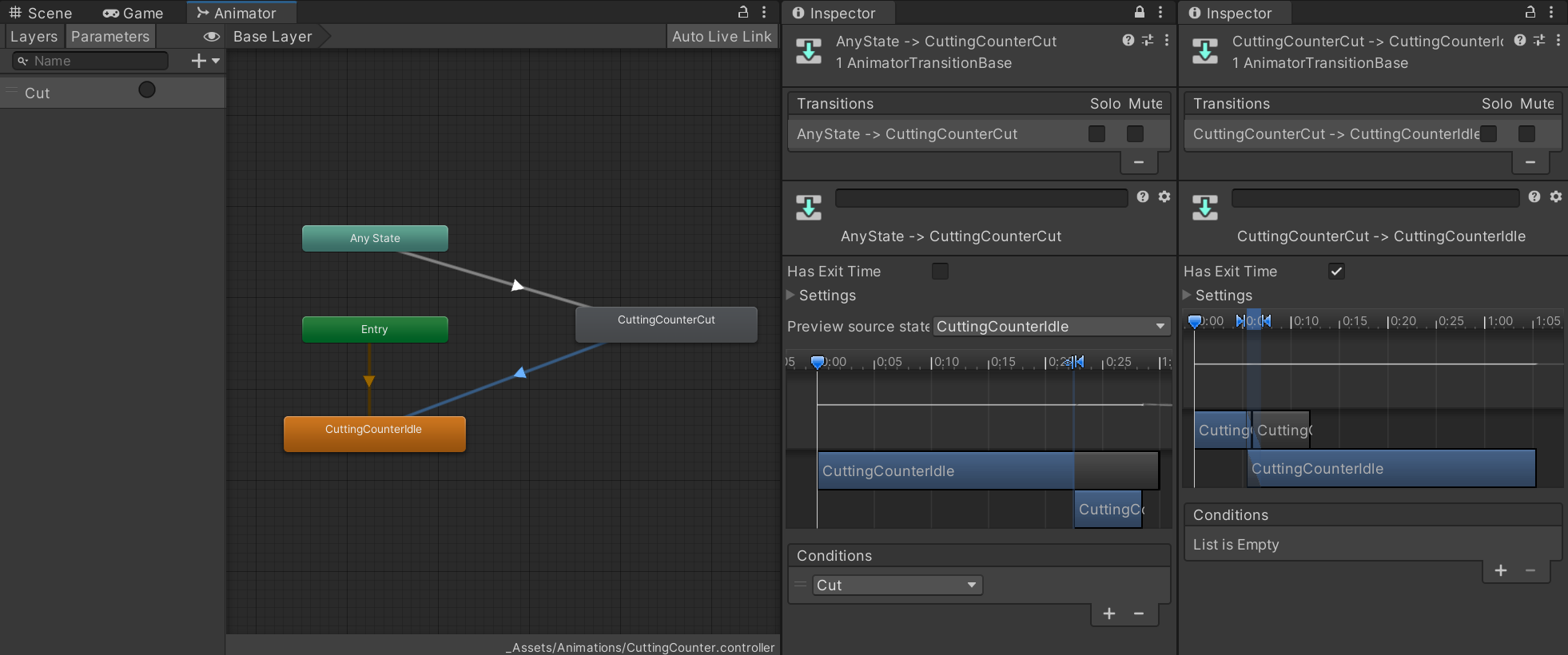Image resolution: width=1568 pixels, height=655 pixels.
Task: Open the Cut condition dropdown
Action: 897,585
